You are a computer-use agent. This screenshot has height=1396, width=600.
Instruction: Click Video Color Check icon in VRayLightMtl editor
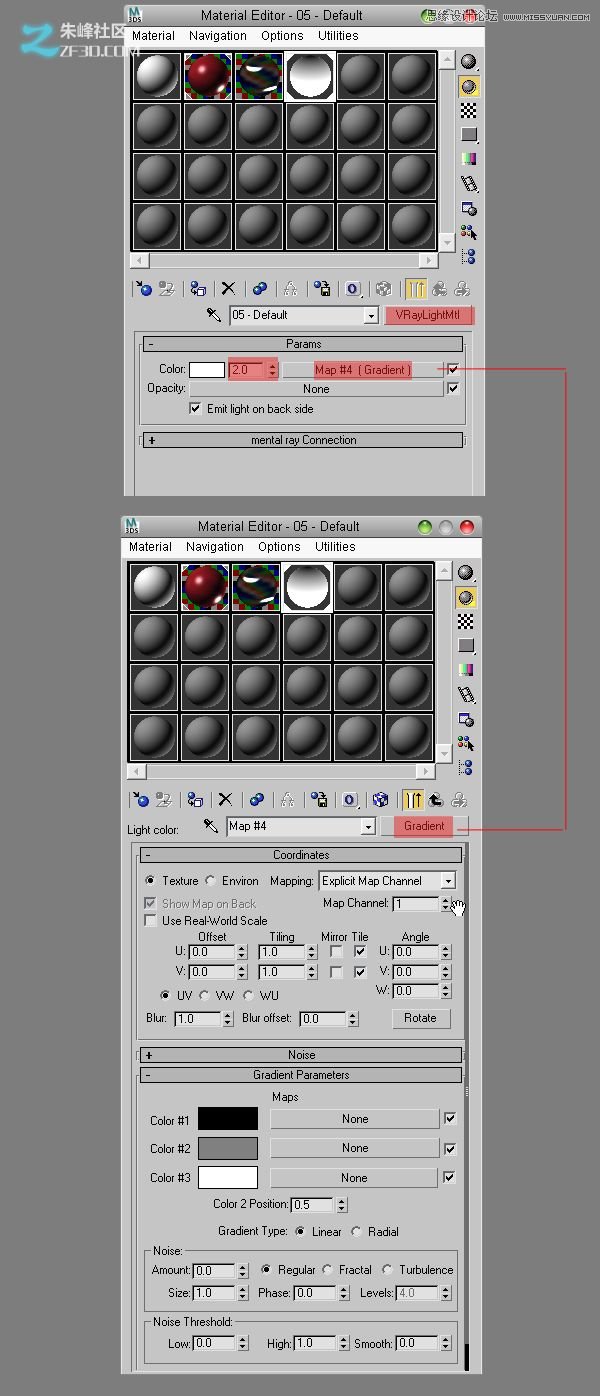point(469,159)
